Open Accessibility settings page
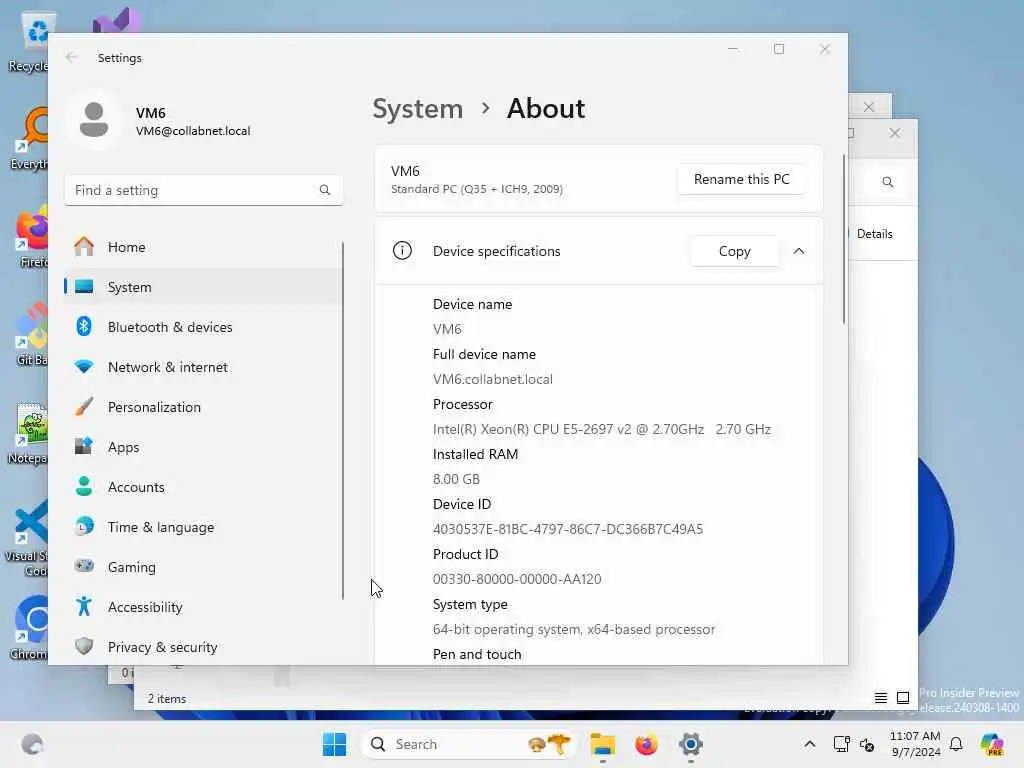Image resolution: width=1024 pixels, height=768 pixels. 202,607
